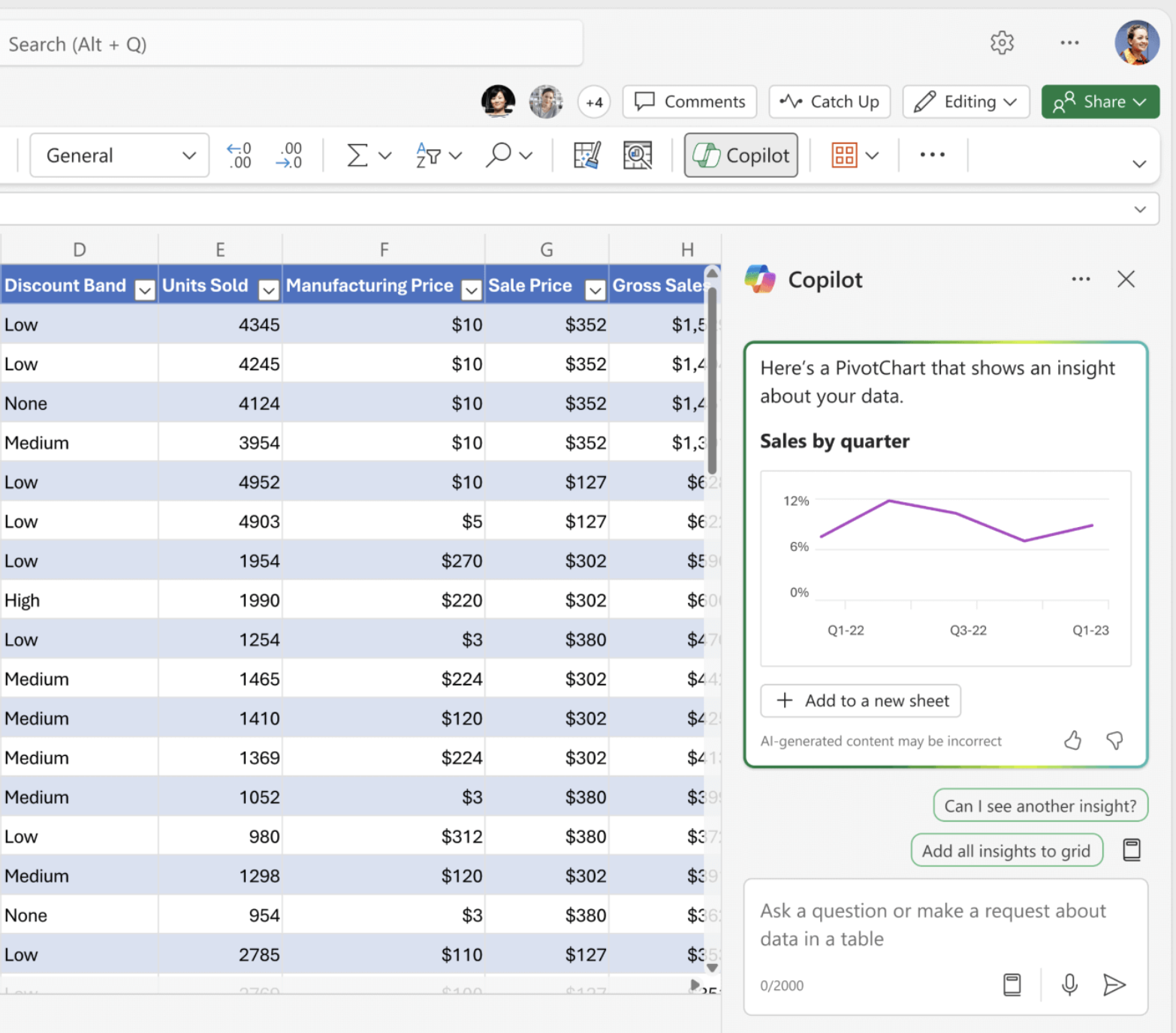Click Add to a new sheet
Screen dimensions: 1176x1033
(x=861, y=700)
